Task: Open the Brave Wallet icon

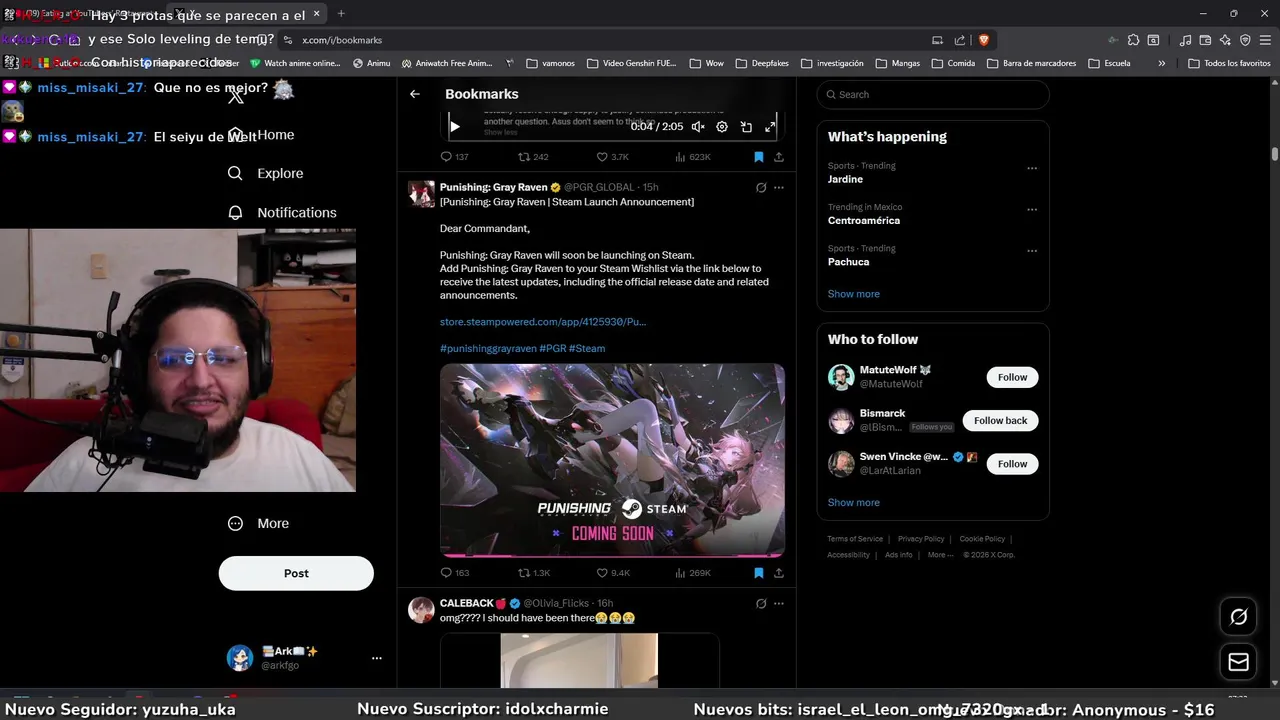Action: (x=1205, y=40)
